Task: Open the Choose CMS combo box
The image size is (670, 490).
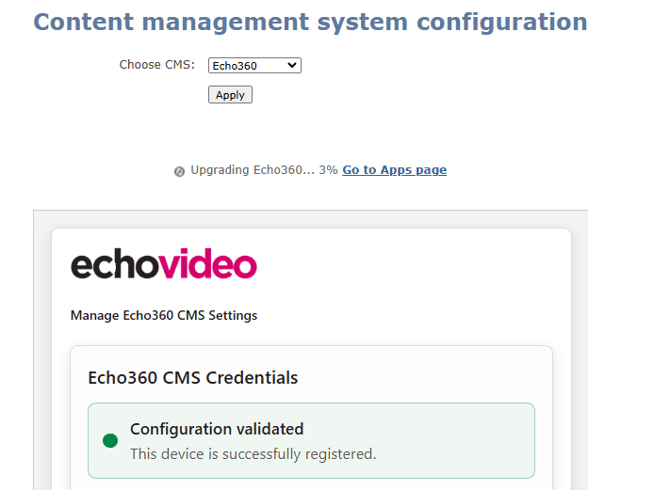Action: (x=255, y=65)
